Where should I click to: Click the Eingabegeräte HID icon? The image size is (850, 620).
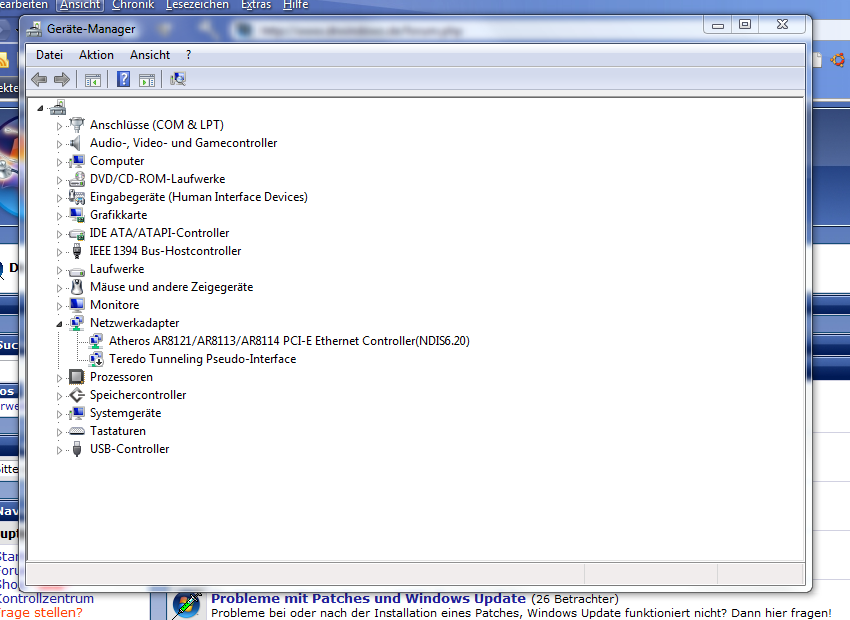[x=77, y=197]
